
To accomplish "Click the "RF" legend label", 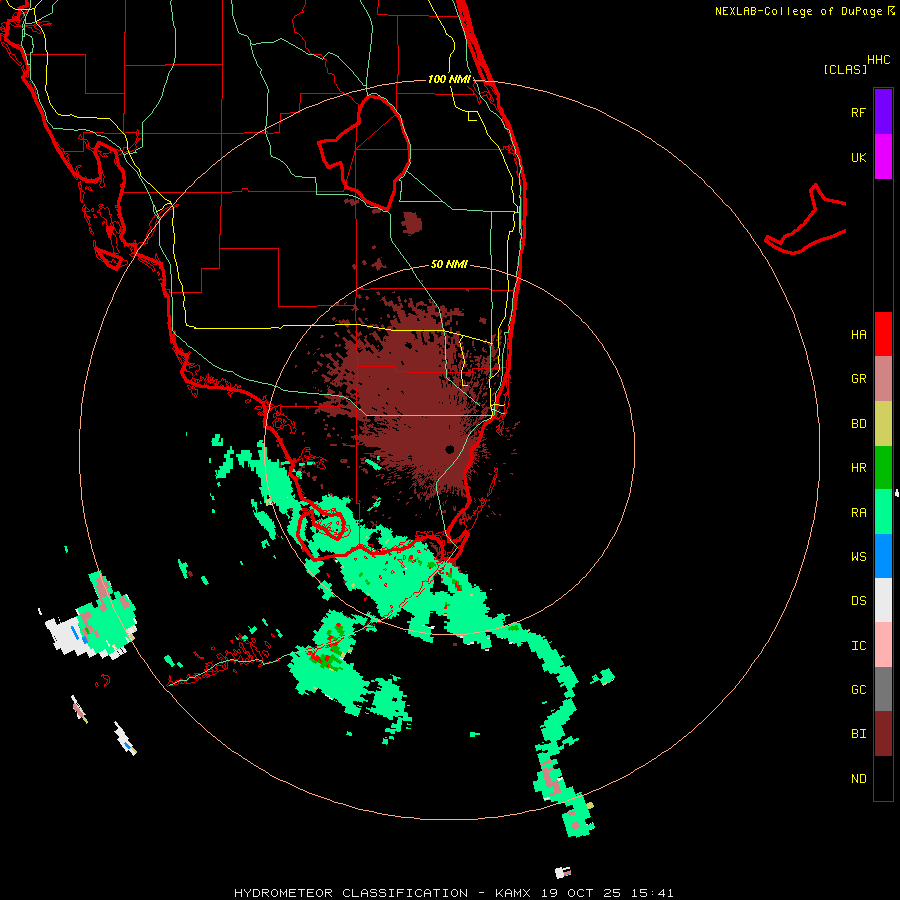I will pyautogui.click(x=858, y=112).
